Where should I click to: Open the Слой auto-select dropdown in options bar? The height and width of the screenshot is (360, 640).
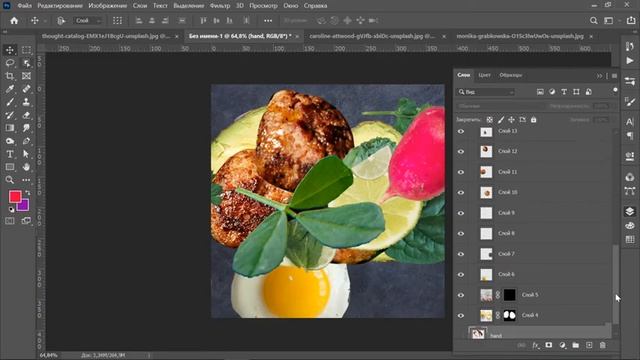tap(87, 20)
